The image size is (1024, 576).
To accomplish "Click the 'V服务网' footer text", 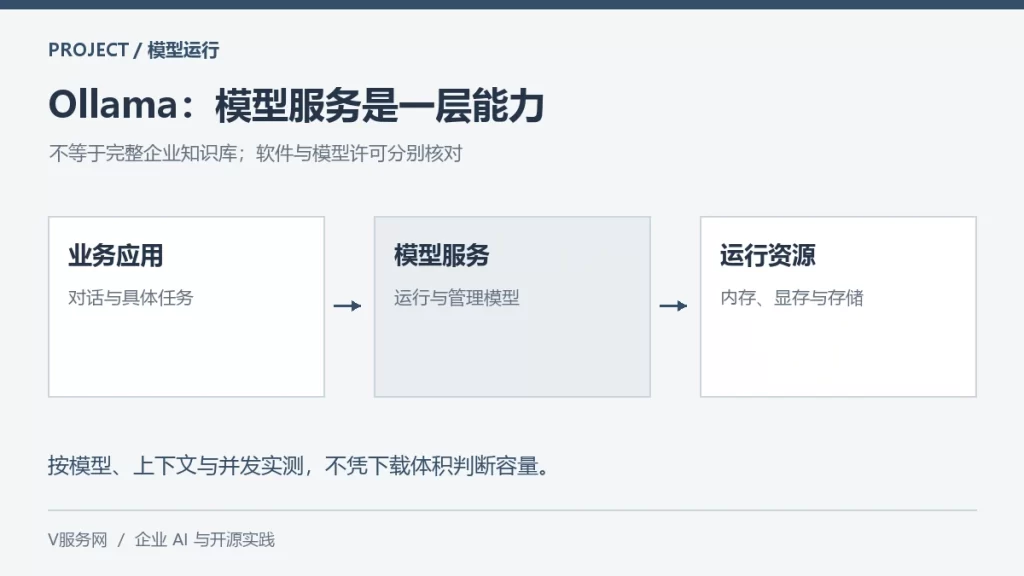I will pyautogui.click(x=78, y=540).
